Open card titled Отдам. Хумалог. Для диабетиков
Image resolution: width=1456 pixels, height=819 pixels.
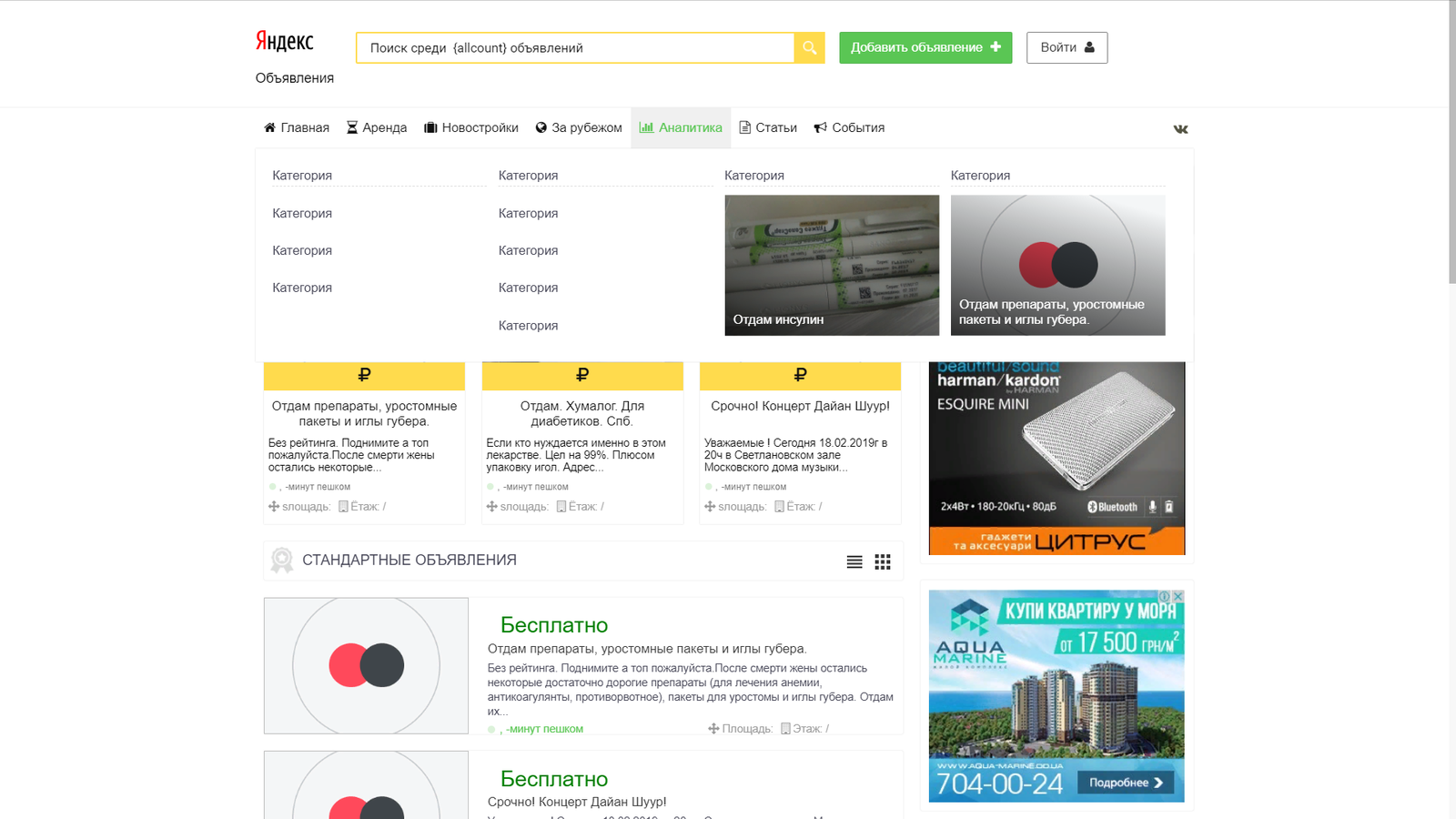pyautogui.click(x=582, y=414)
